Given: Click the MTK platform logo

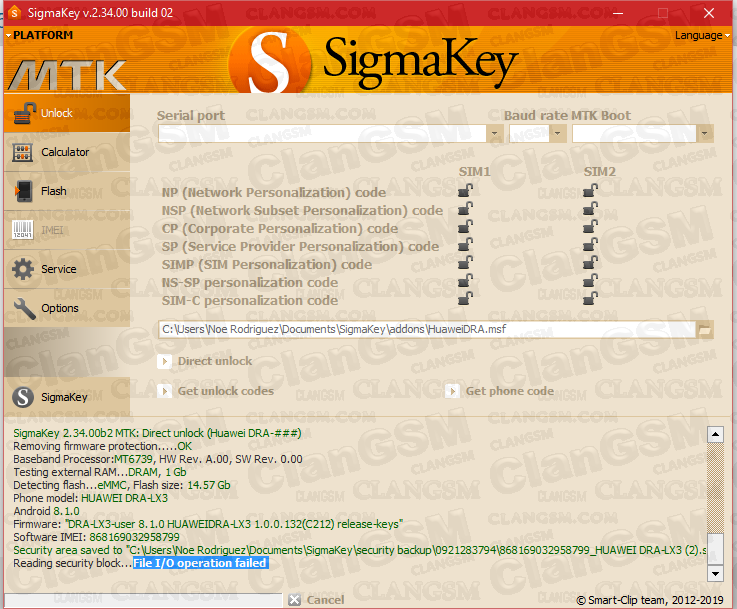Looking at the screenshot, I should [x=67, y=75].
